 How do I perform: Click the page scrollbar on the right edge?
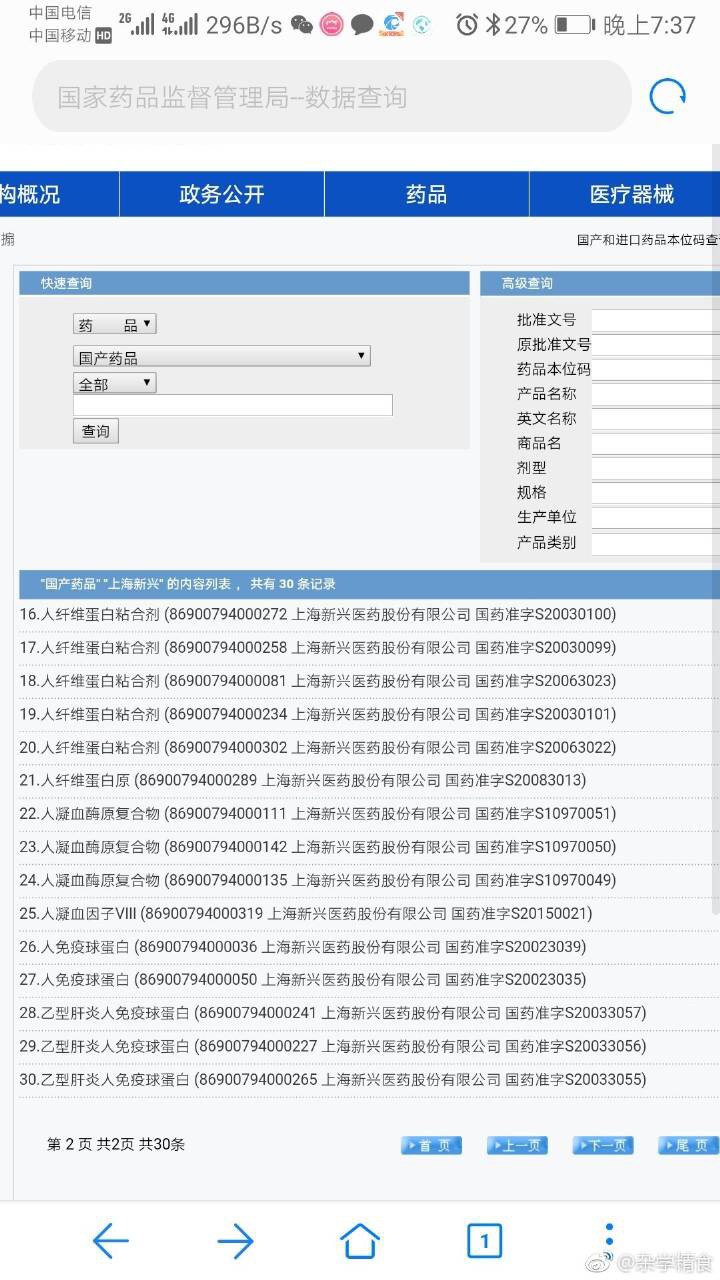tap(715, 530)
